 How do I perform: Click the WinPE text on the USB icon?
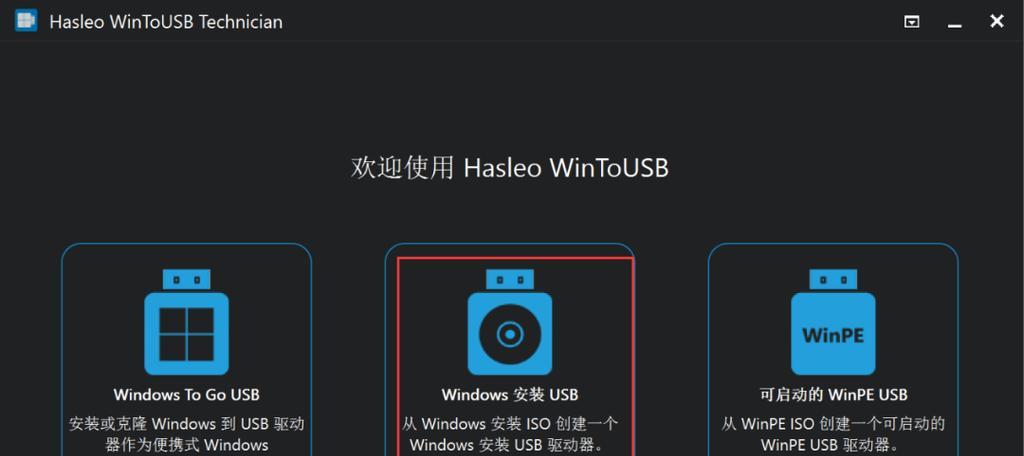[x=833, y=335]
